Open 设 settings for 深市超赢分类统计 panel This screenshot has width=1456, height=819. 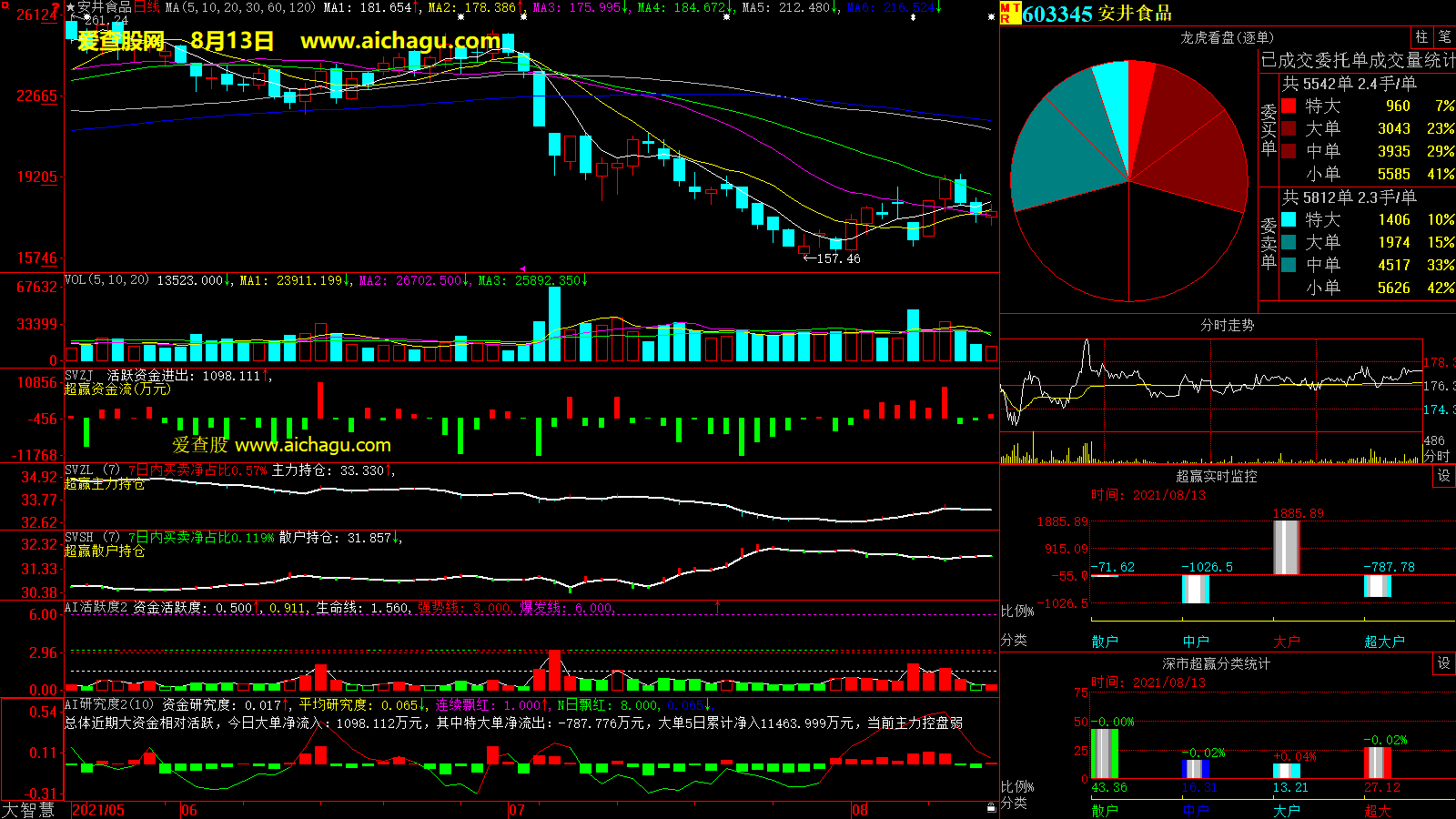pos(1443,663)
